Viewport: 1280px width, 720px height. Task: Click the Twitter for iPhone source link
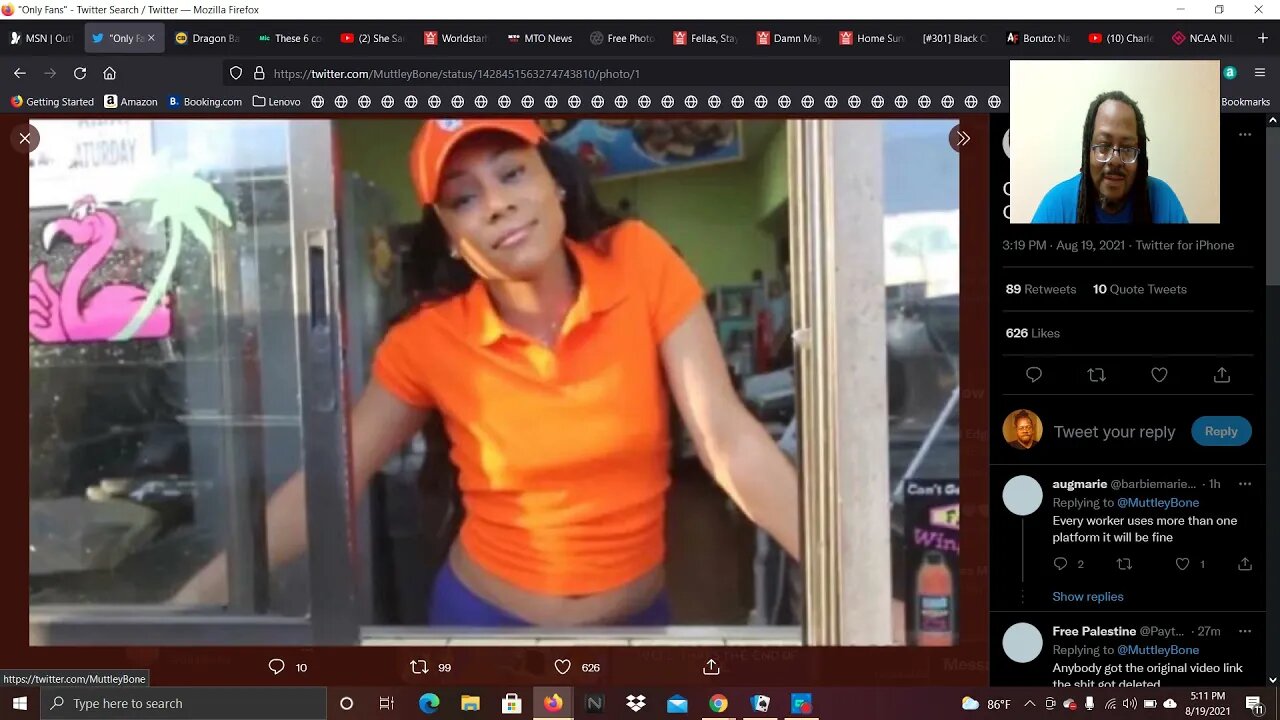tap(1184, 245)
